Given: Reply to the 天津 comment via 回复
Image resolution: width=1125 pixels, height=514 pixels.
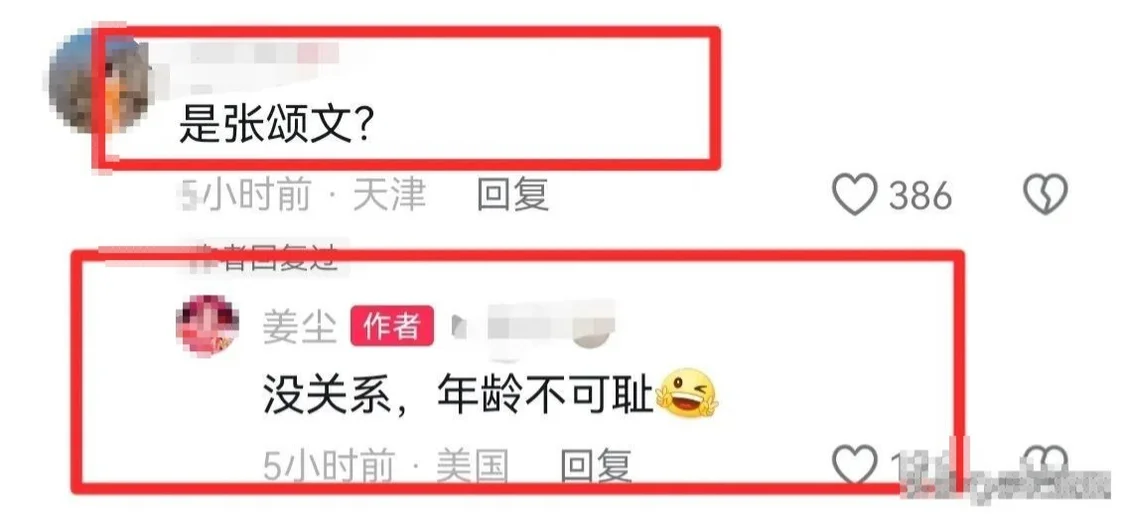Looking at the screenshot, I should [x=513, y=195].
